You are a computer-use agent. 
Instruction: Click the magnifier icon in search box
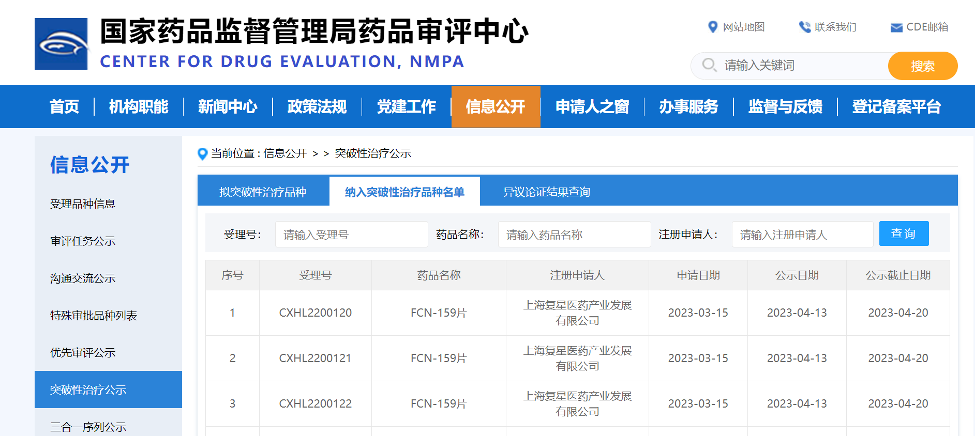(709, 66)
